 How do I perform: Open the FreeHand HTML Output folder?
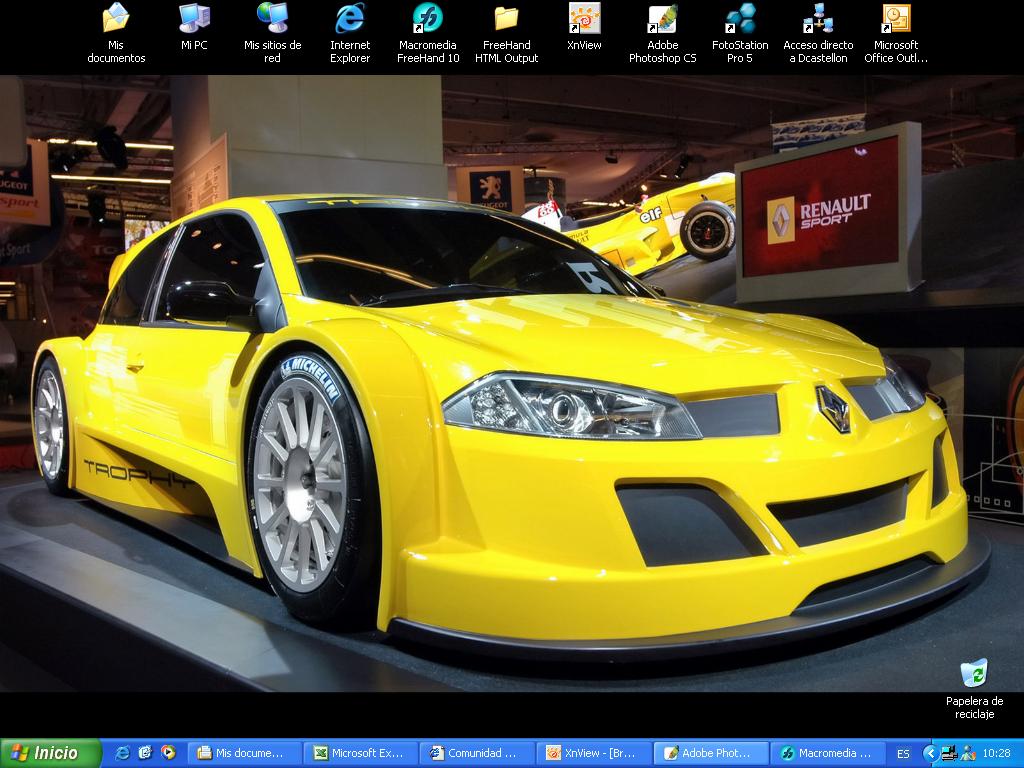tap(506, 20)
